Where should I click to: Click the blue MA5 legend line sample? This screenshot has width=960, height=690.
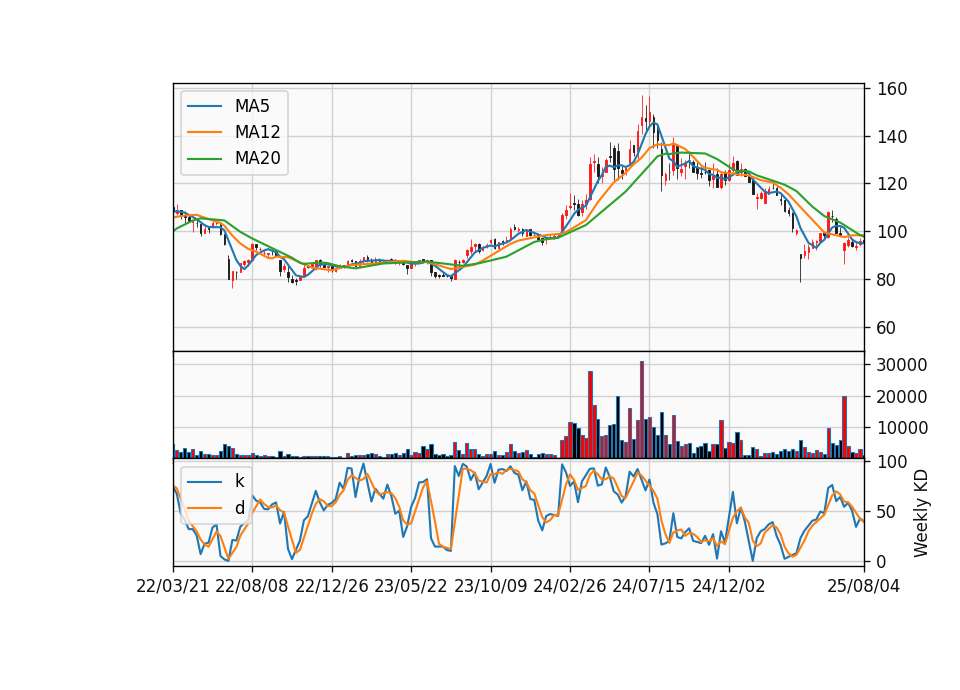click(204, 106)
